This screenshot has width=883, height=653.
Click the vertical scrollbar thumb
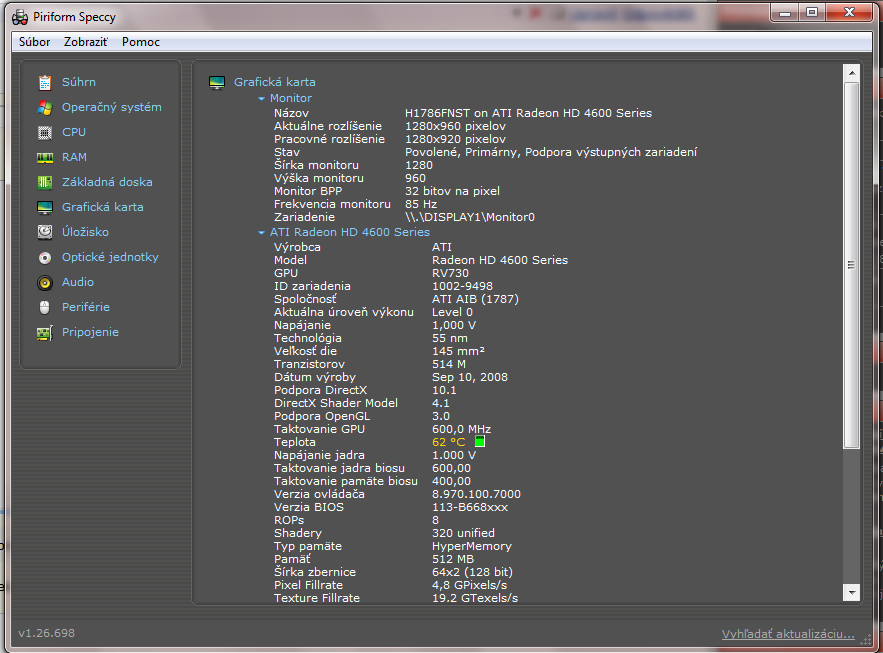pyautogui.click(x=851, y=265)
